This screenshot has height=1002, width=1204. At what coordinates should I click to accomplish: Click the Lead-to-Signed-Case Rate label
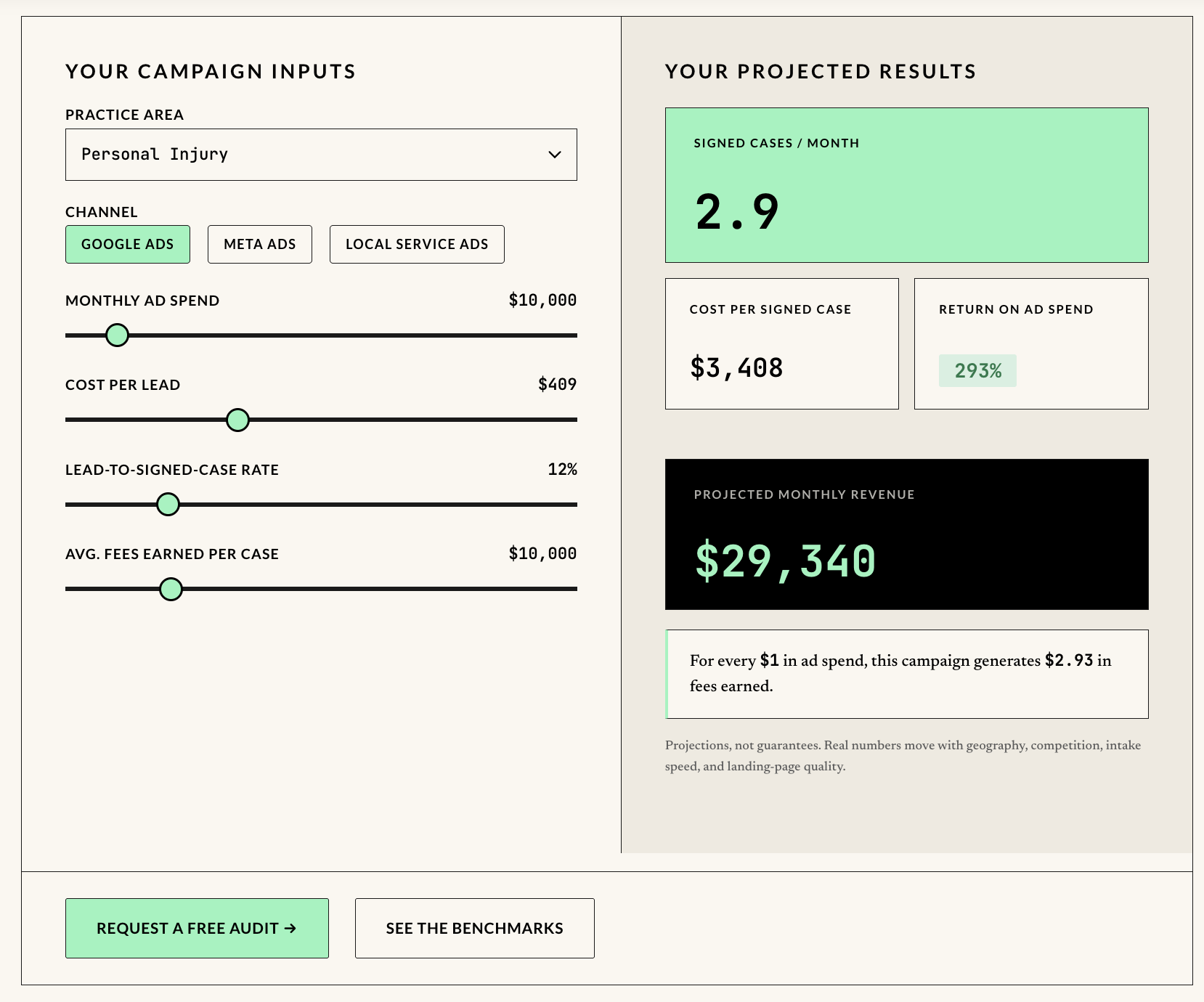tap(172, 470)
